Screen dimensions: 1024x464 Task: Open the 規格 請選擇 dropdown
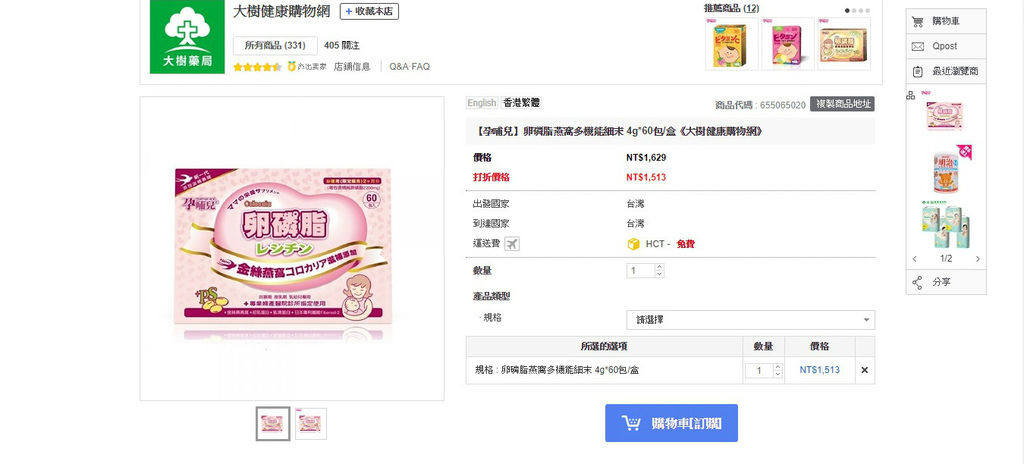tap(750, 320)
